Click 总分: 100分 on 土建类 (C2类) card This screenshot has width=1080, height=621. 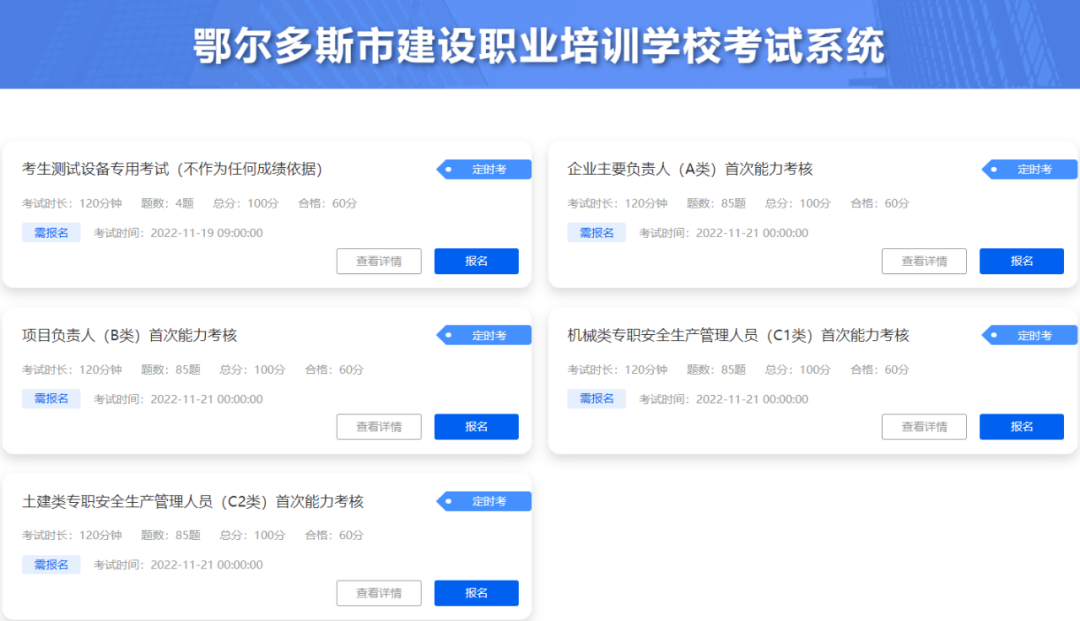(252, 535)
